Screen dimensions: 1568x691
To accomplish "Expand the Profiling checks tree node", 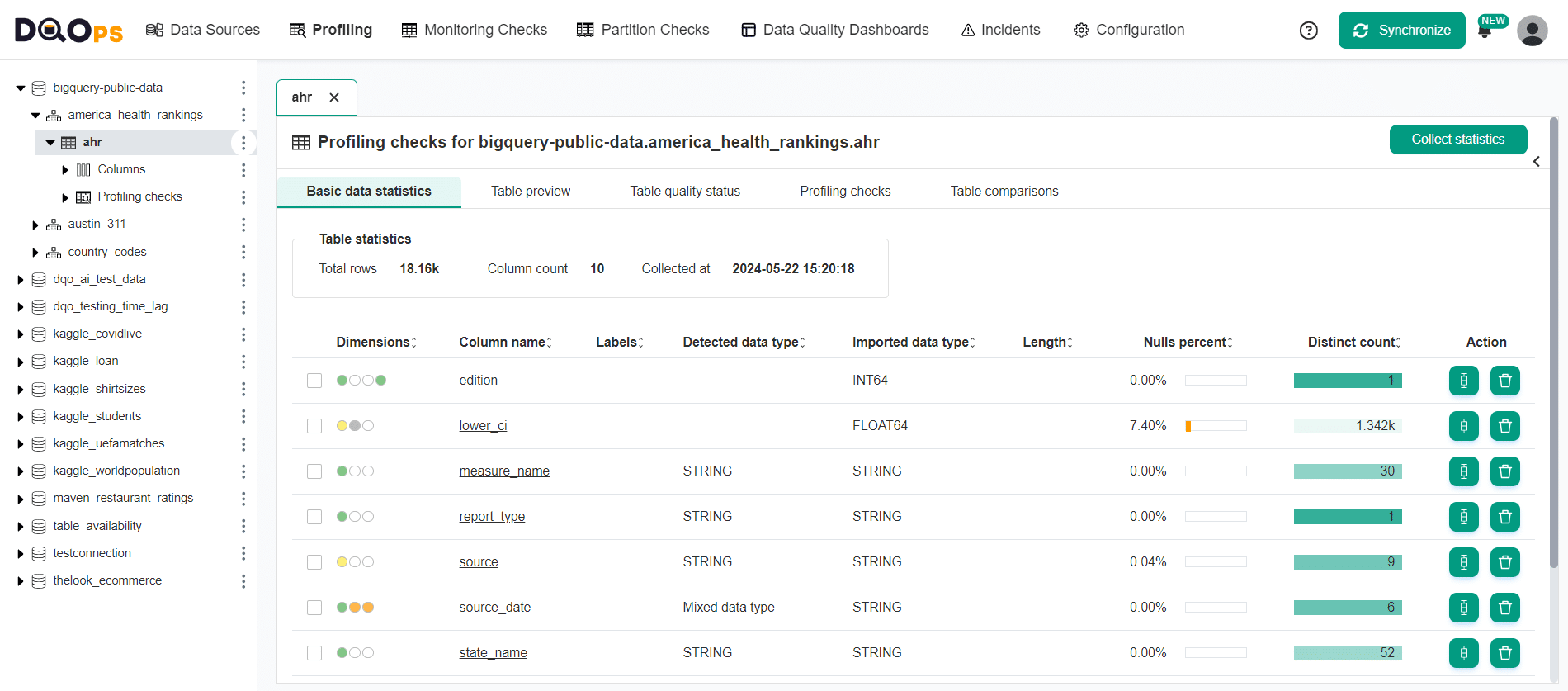I will pyautogui.click(x=65, y=197).
